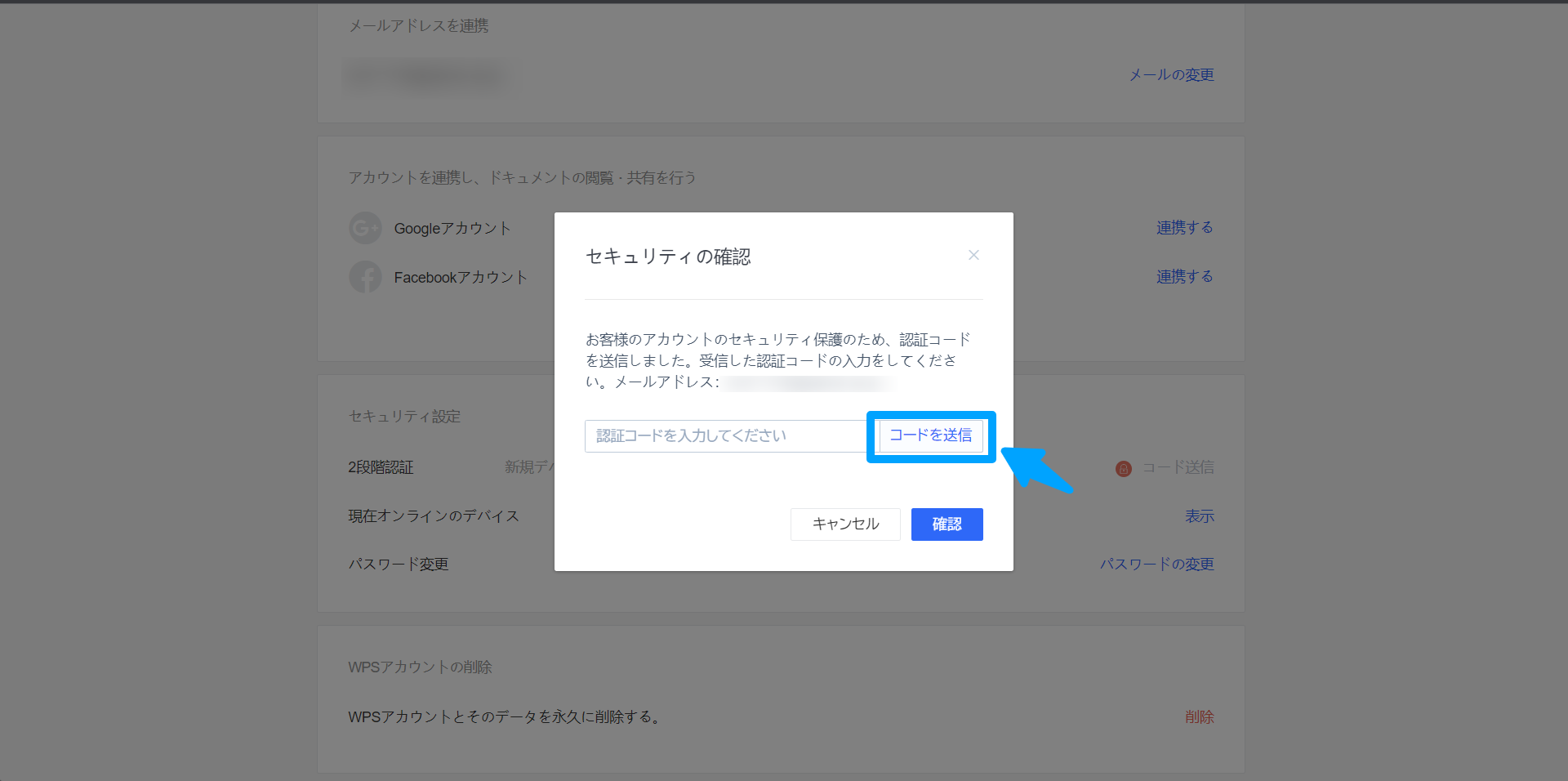Click the red lock icon beside コード送信
Image resolution: width=1568 pixels, height=781 pixels.
pyautogui.click(x=1124, y=468)
